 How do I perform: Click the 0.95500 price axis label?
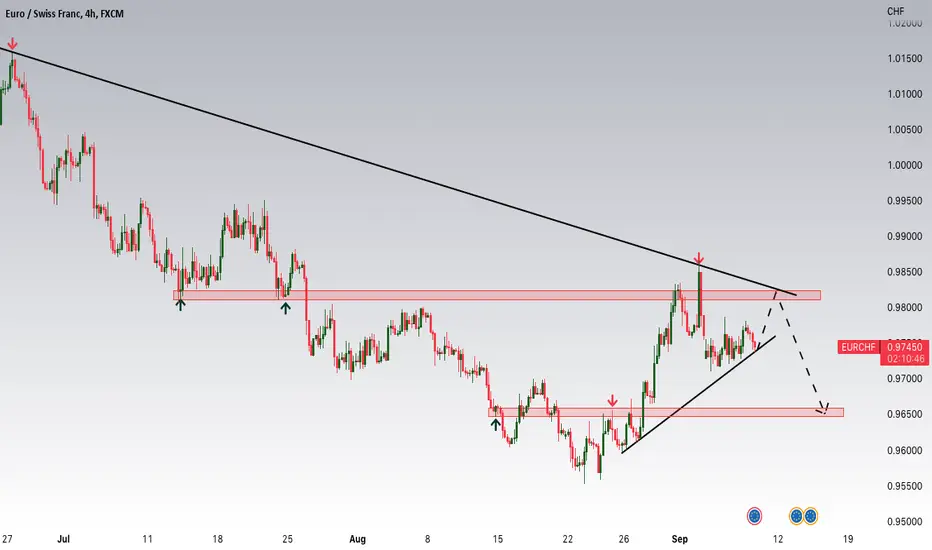905,486
